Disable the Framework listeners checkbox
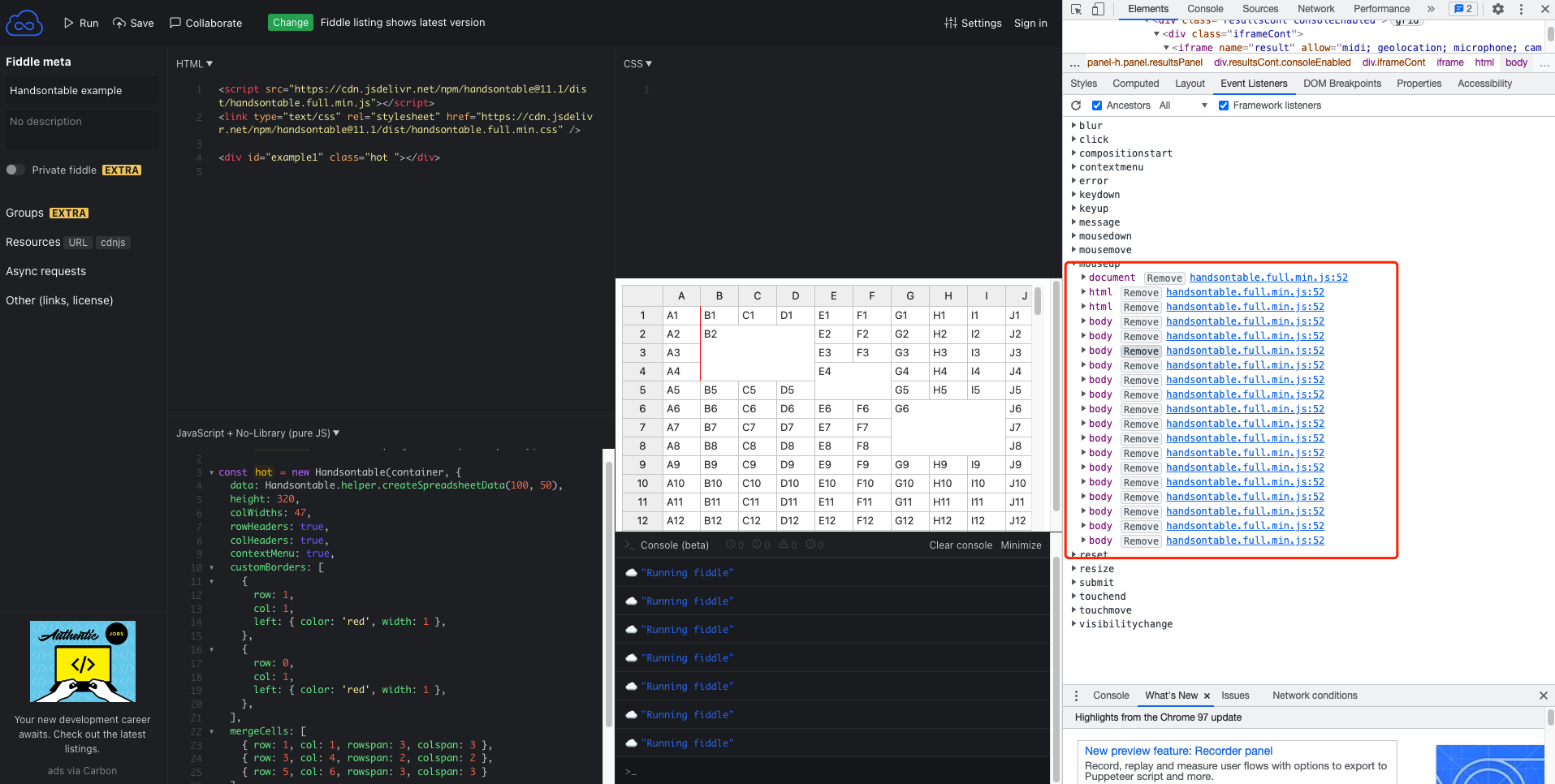1555x784 pixels. pyautogui.click(x=1225, y=105)
